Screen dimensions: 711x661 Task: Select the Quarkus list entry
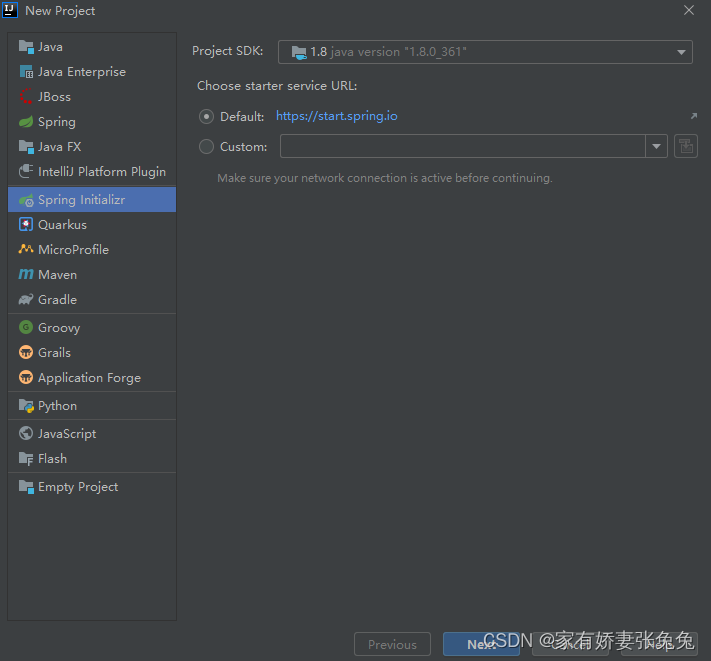point(92,224)
